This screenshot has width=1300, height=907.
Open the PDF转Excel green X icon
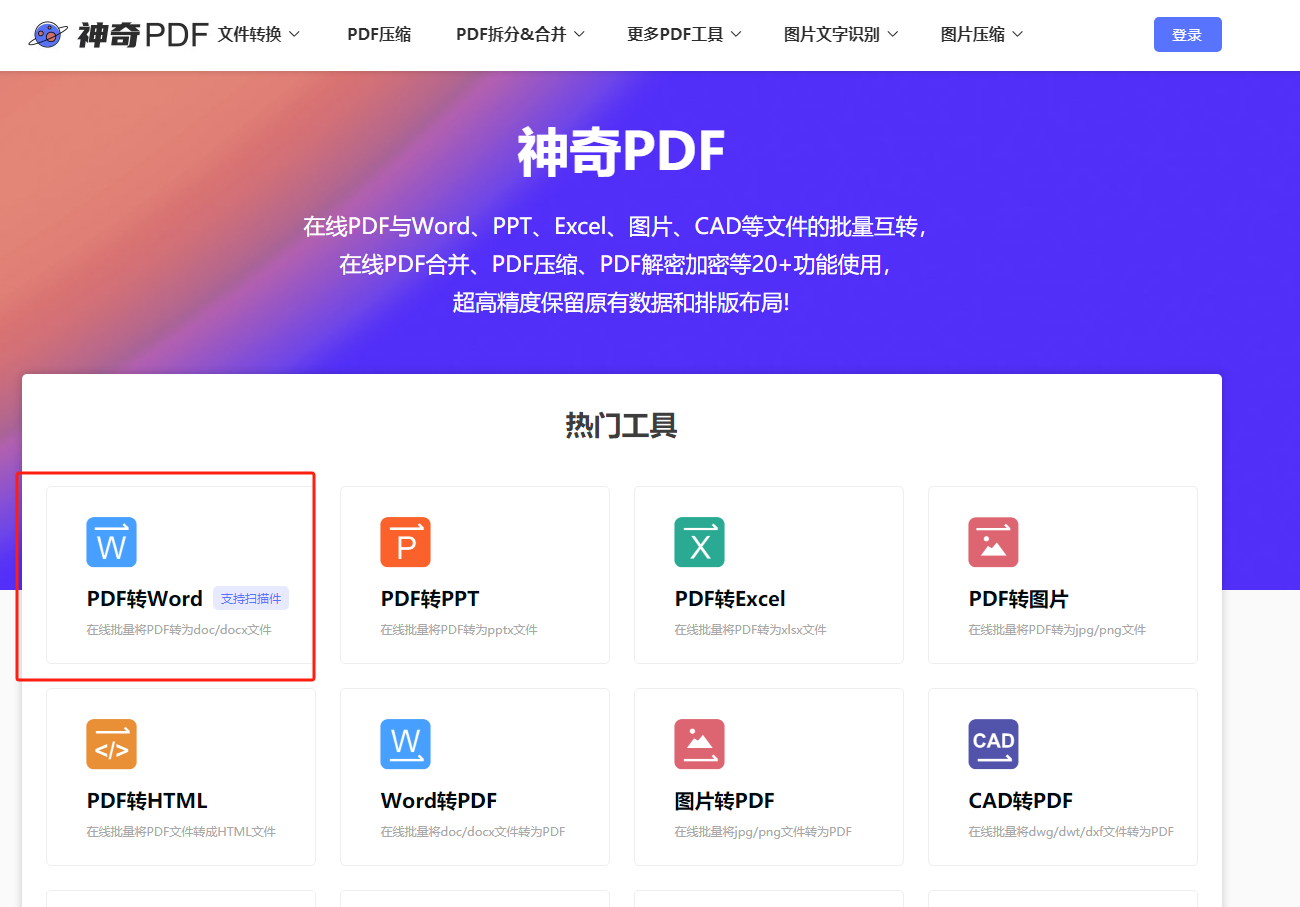[x=699, y=542]
